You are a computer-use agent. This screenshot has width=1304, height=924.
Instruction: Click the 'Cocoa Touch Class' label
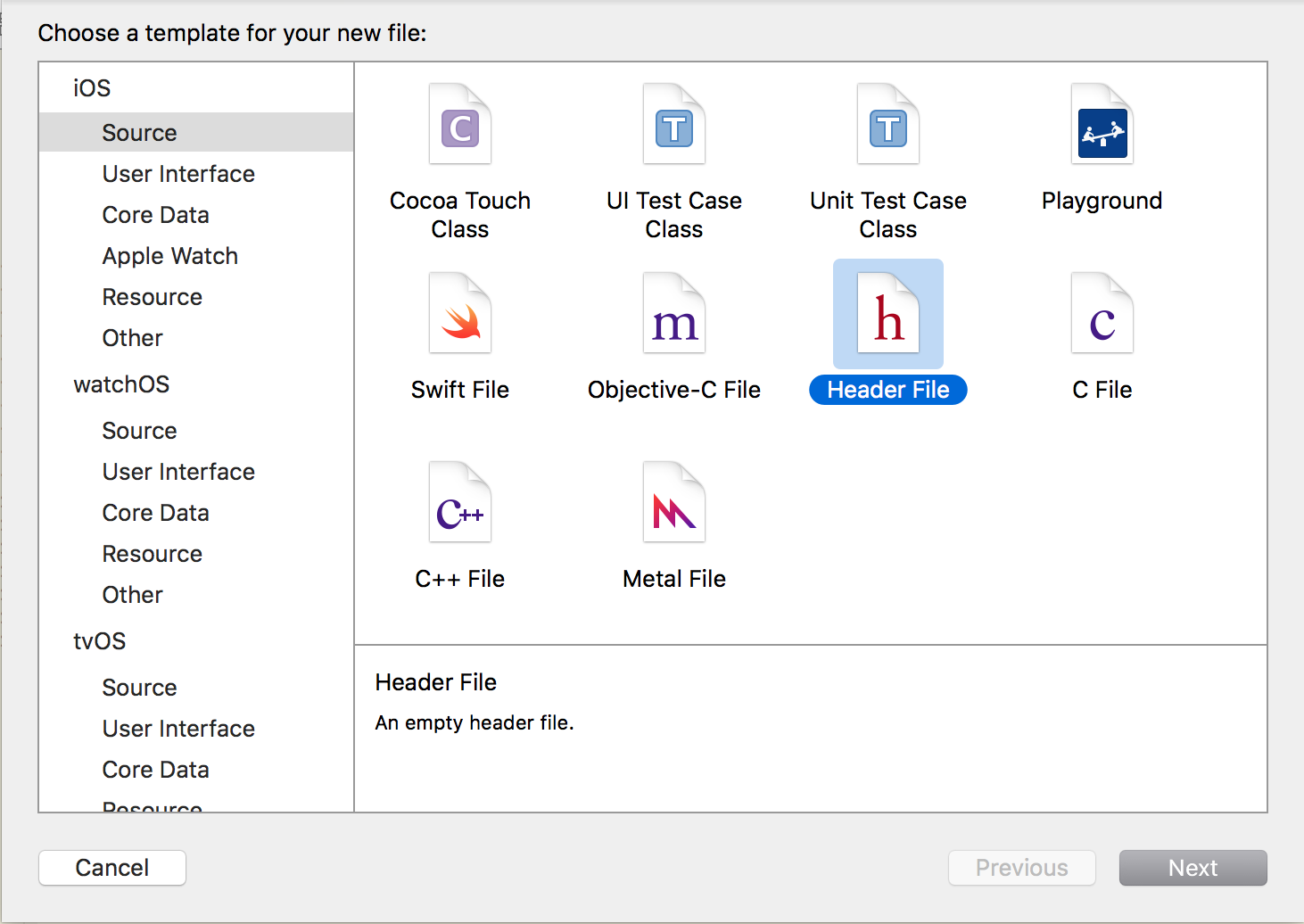460,215
